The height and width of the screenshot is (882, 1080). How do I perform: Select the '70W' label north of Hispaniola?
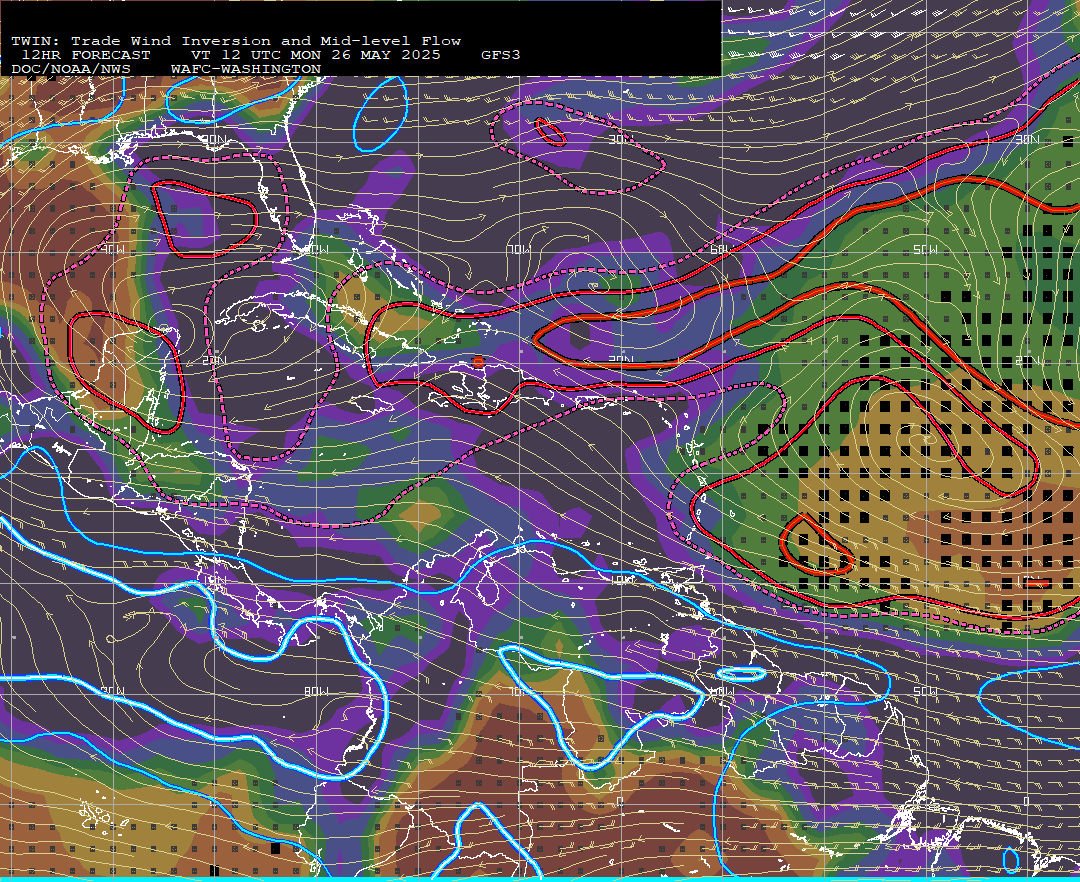[x=519, y=249]
